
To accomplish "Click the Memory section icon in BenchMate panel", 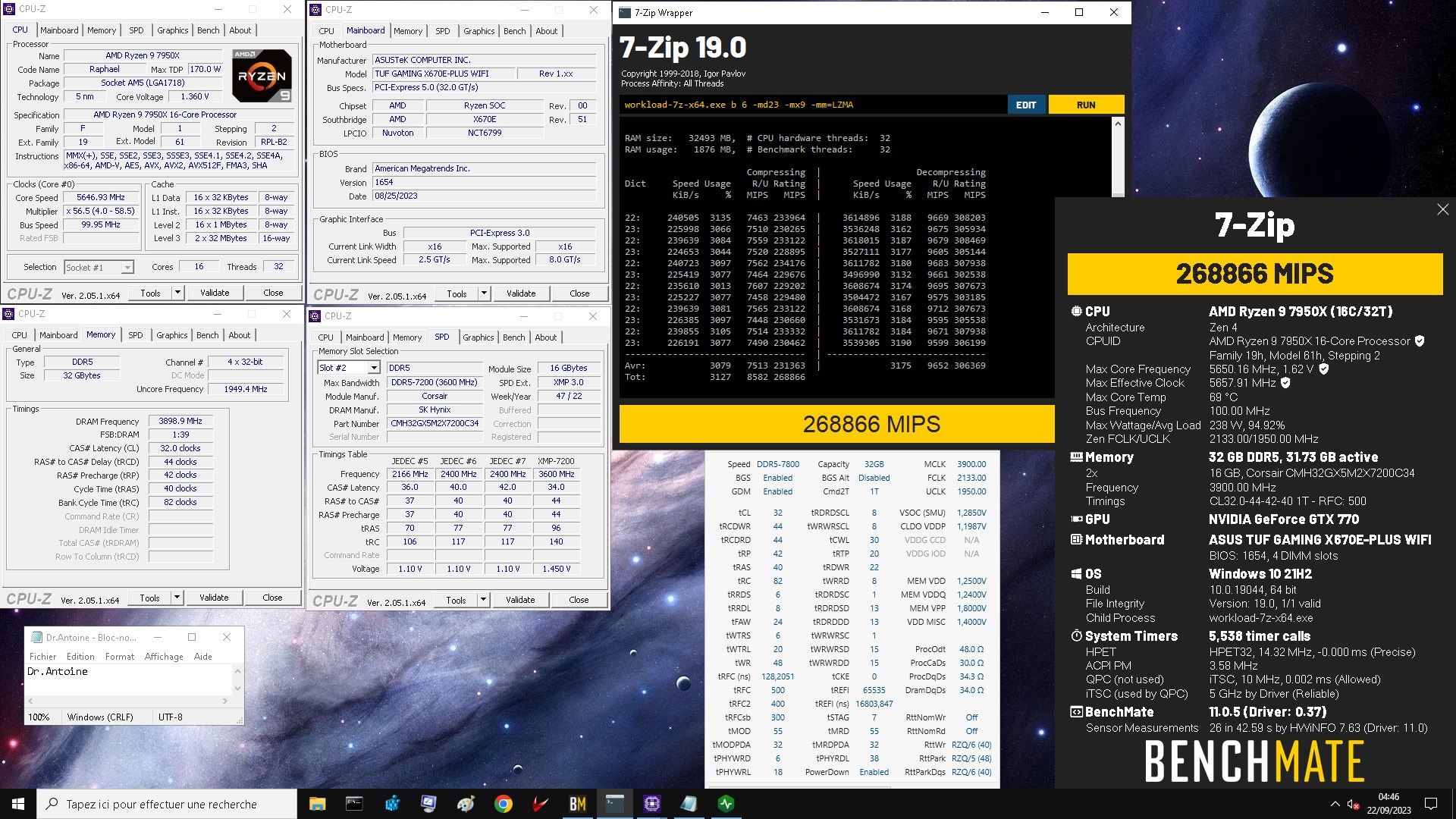I will click(1076, 457).
